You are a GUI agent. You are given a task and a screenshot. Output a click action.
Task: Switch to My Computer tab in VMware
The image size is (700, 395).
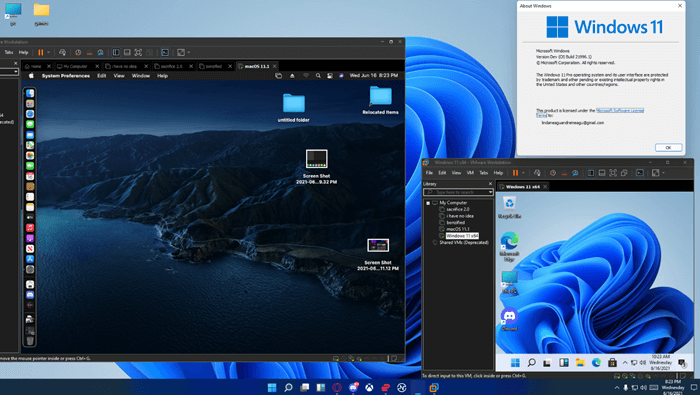75,66
